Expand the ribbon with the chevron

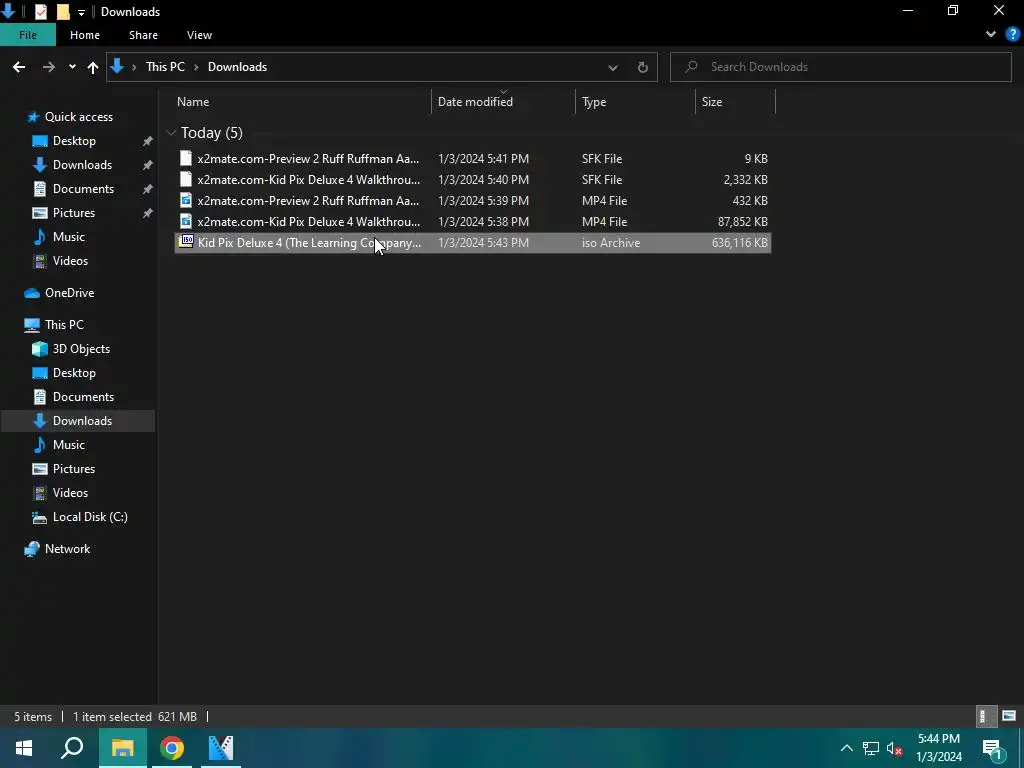click(990, 35)
